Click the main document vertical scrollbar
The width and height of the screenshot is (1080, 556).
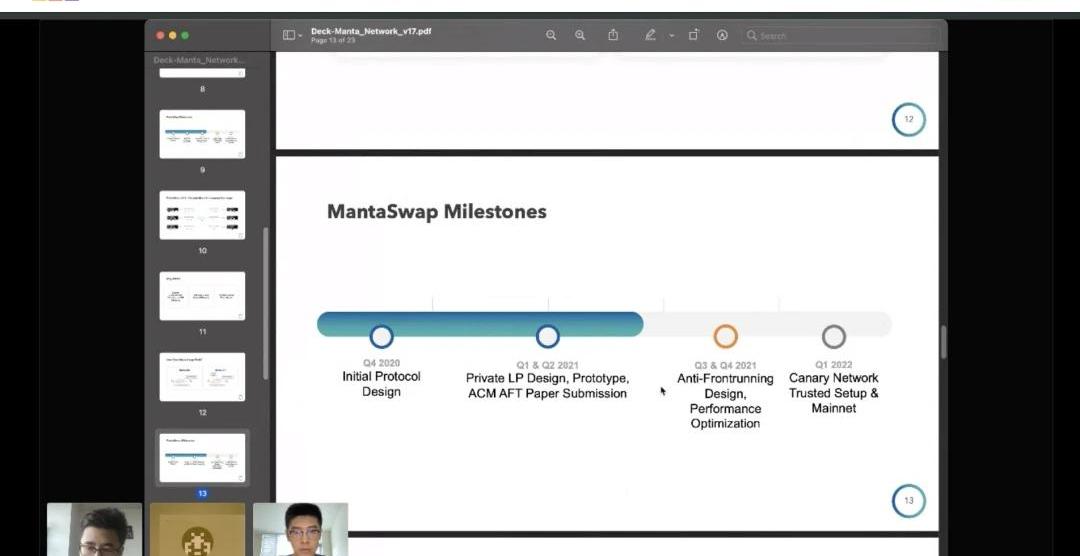pyautogui.click(x=943, y=342)
